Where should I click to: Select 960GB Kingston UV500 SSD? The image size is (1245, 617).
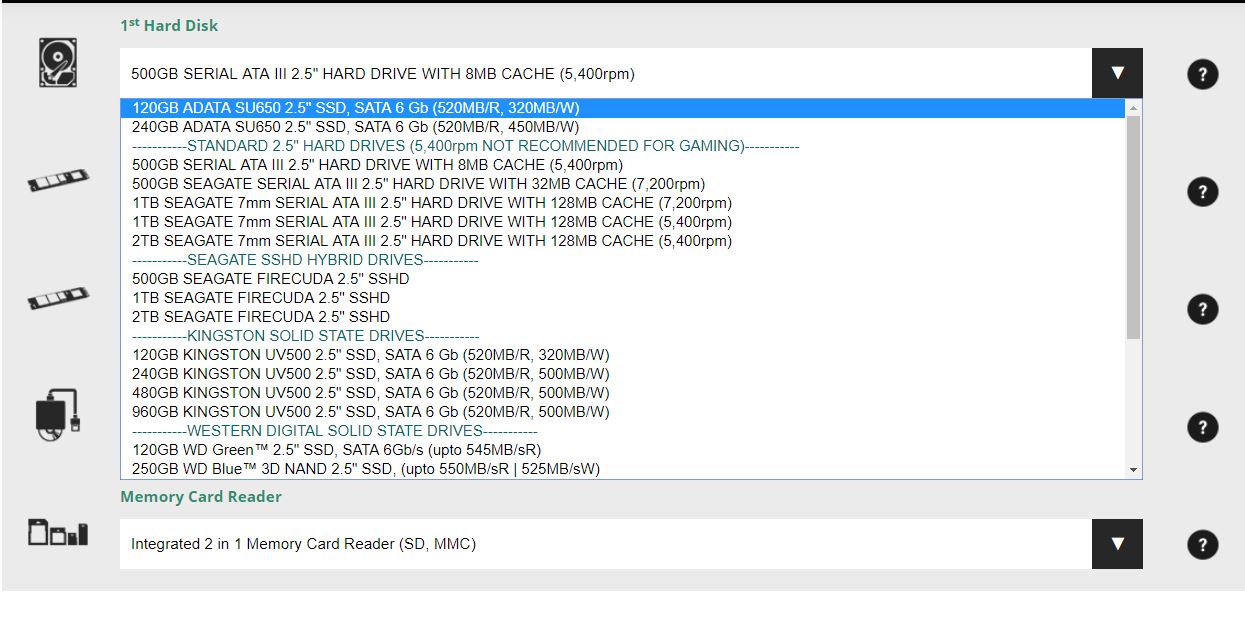(x=622, y=412)
